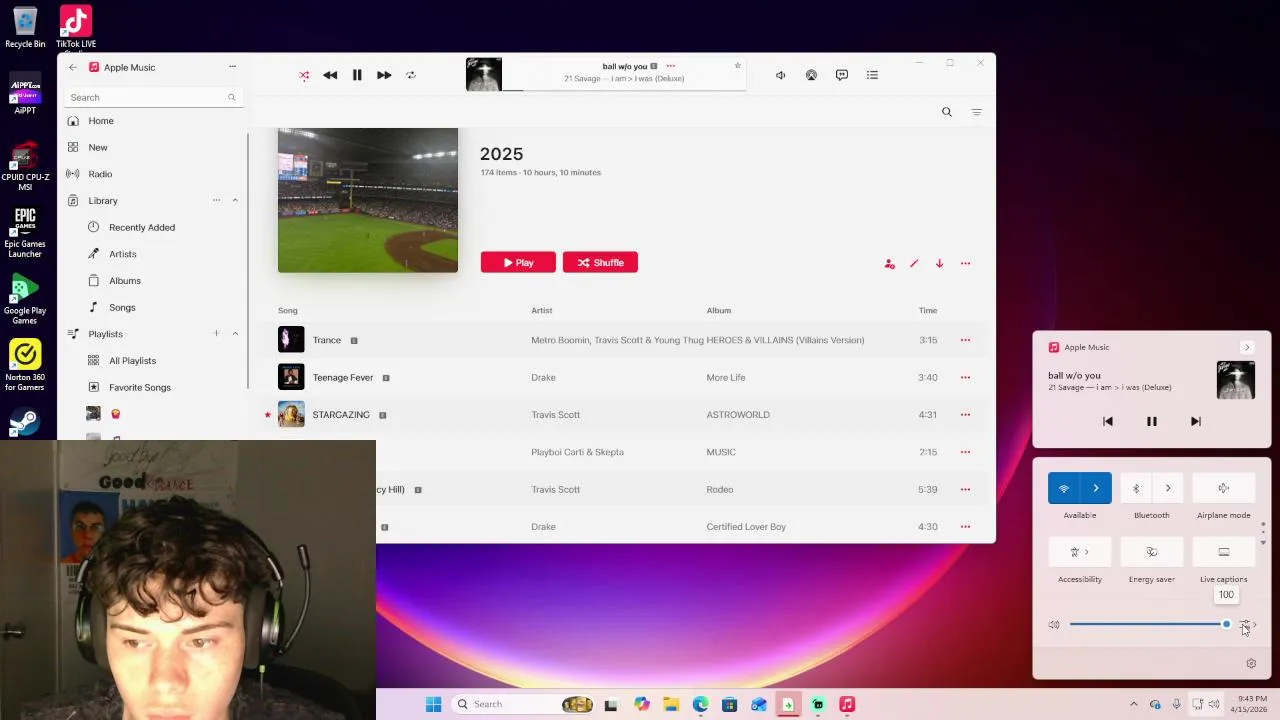The height and width of the screenshot is (720, 1280).
Task: Click the system volume slider
Action: pos(1148,625)
